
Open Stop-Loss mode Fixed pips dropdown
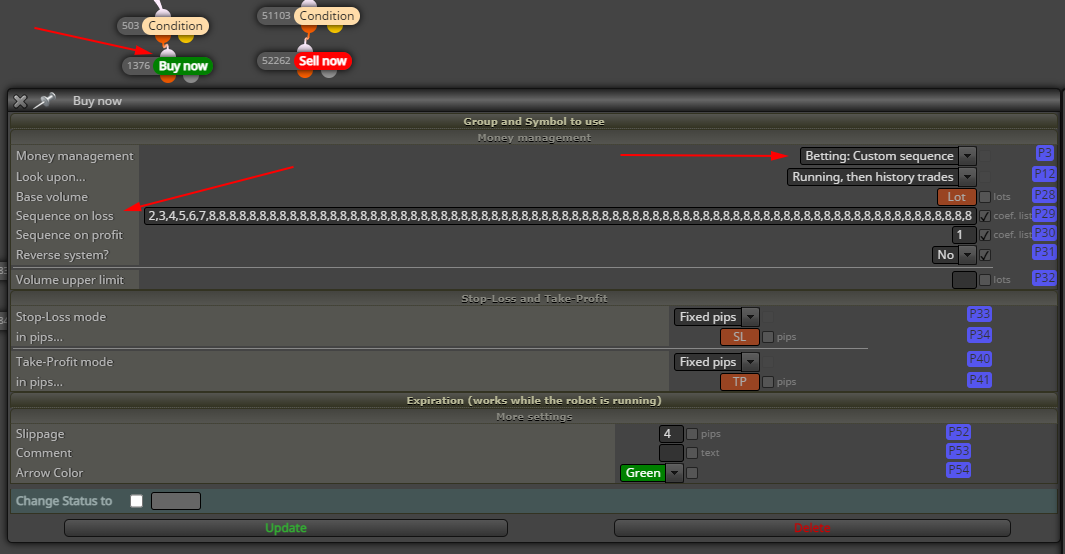716,317
